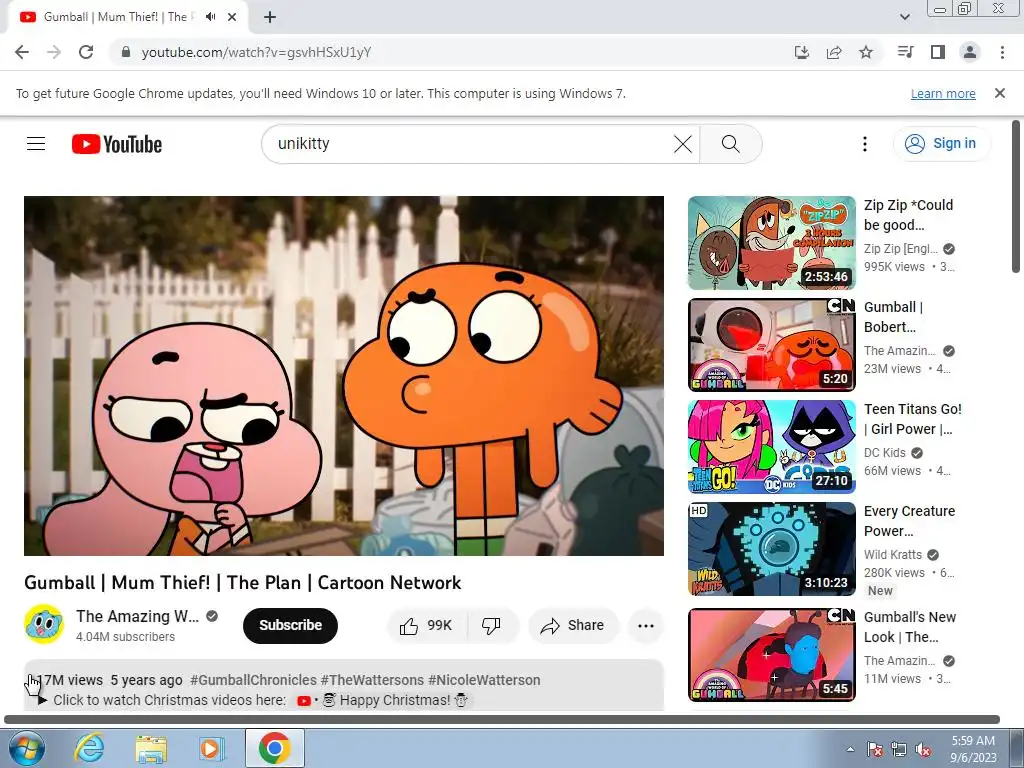Image resolution: width=1024 pixels, height=768 pixels.
Task: Go to YouTube home via logo
Action: (117, 144)
